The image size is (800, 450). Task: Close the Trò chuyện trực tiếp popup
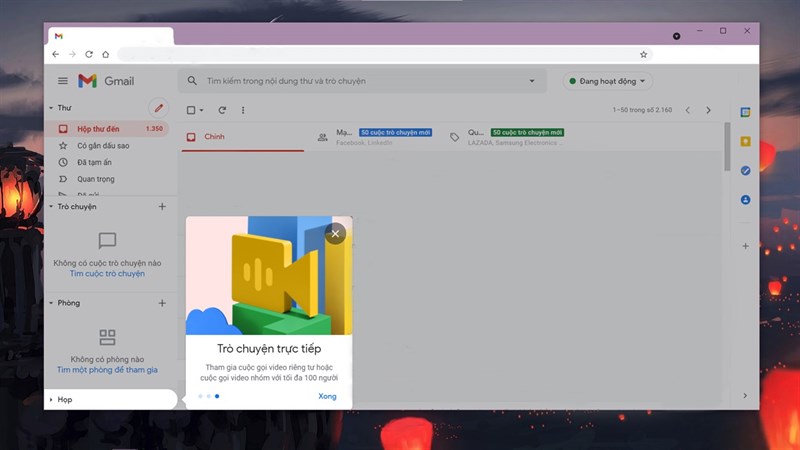[335, 234]
